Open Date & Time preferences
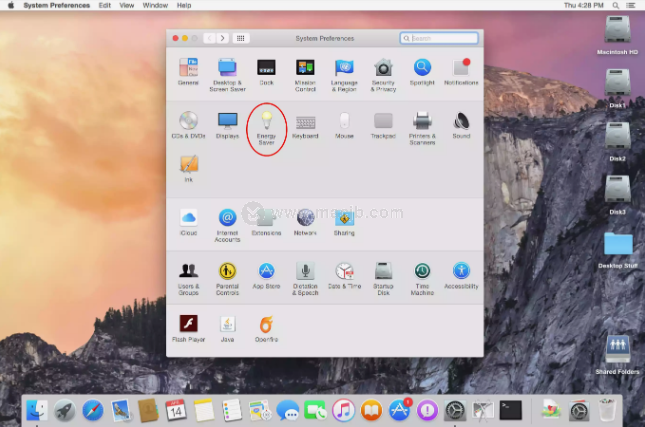Viewport: 645px width, 427px height. tap(344, 275)
